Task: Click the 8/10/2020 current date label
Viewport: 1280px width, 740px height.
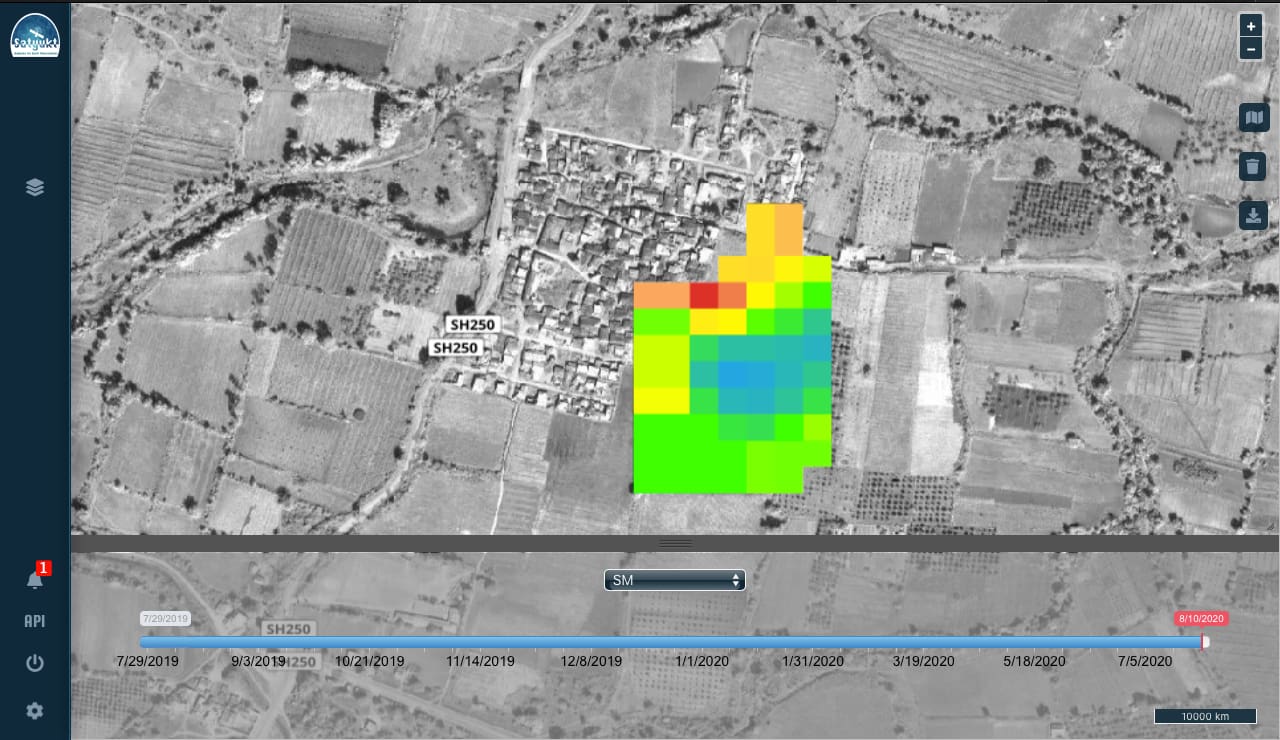Action: (x=1201, y=619)
